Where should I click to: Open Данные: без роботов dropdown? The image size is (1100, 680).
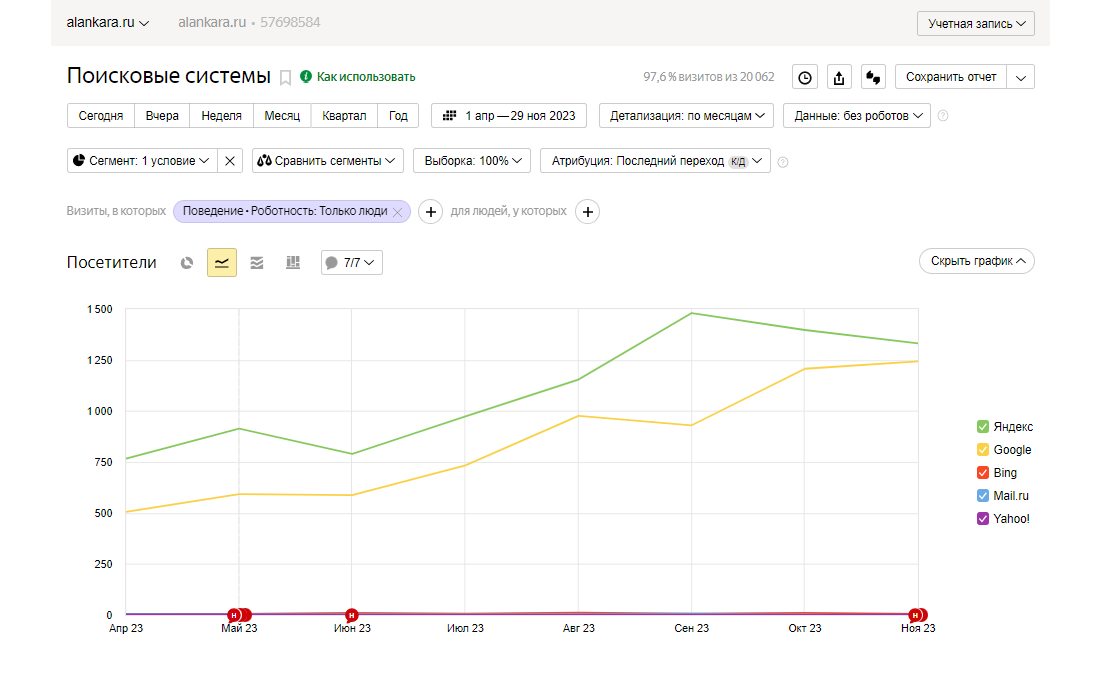(857, 116)
